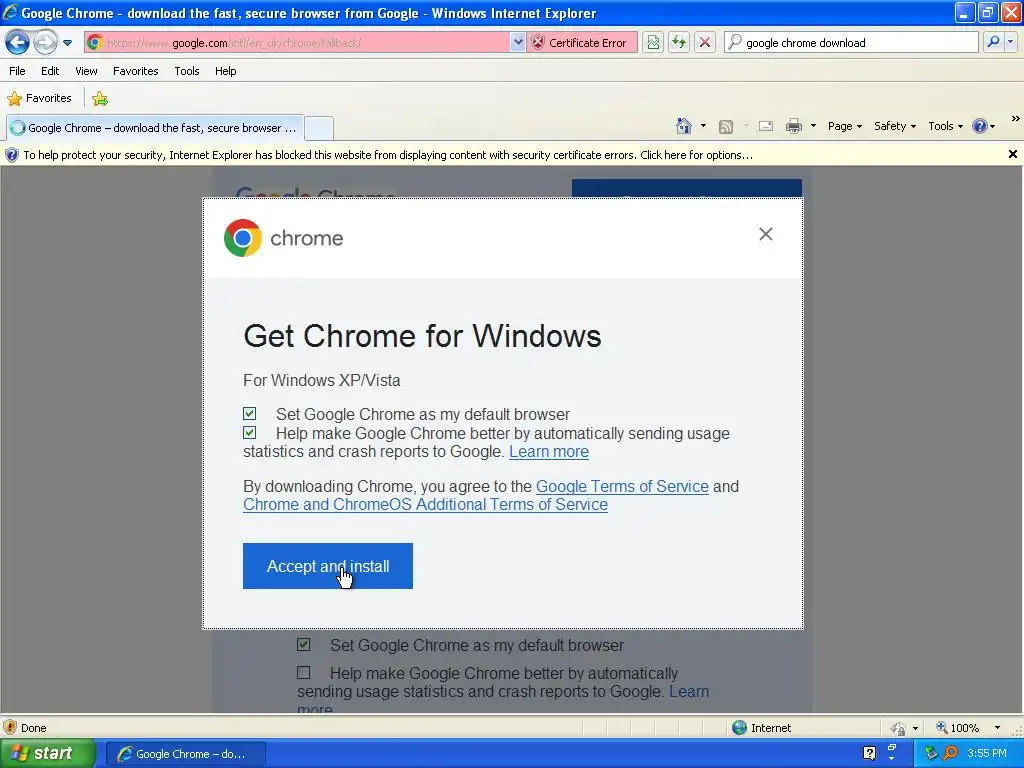Click the green arrow system tray icon
Viewport: 1024px width, 768px height.
click(x=931, y=753)
